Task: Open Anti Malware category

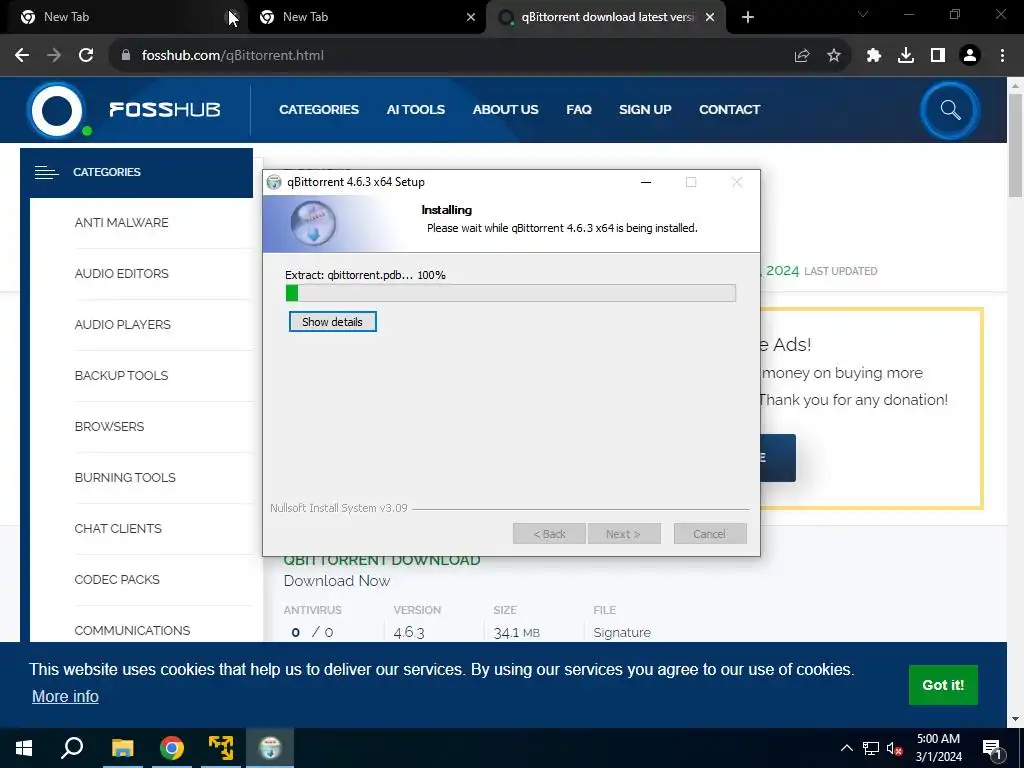Action: point(121,223)
